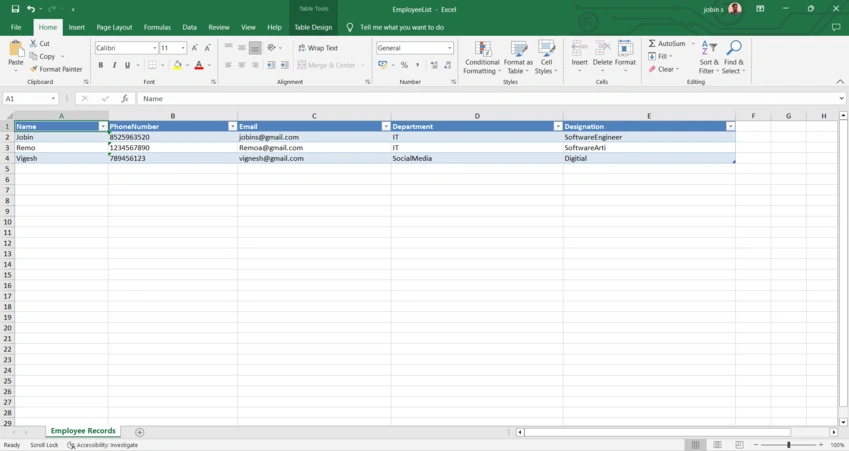Open the Insert tab
This screenshot has width=849, height=451.
[x=76, y=27]
